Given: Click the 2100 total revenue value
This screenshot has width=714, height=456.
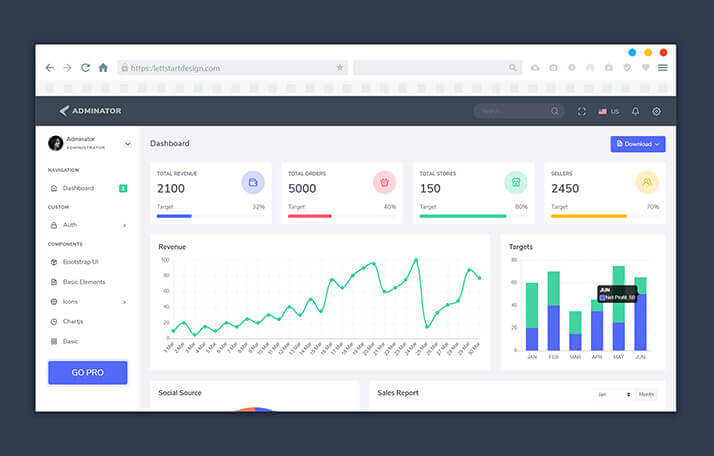Looking at the screenshot, I should tap(171, 189).
